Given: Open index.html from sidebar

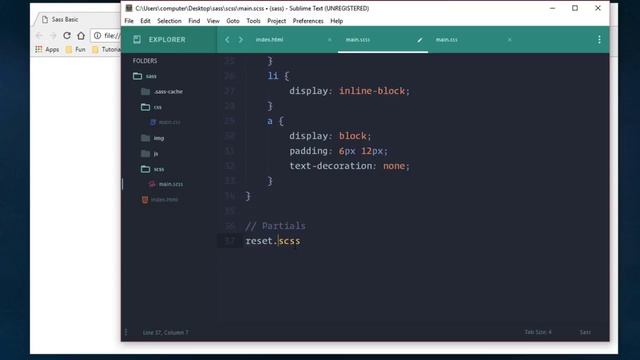Looking at the screenshot, I should [x=164, y=200].
